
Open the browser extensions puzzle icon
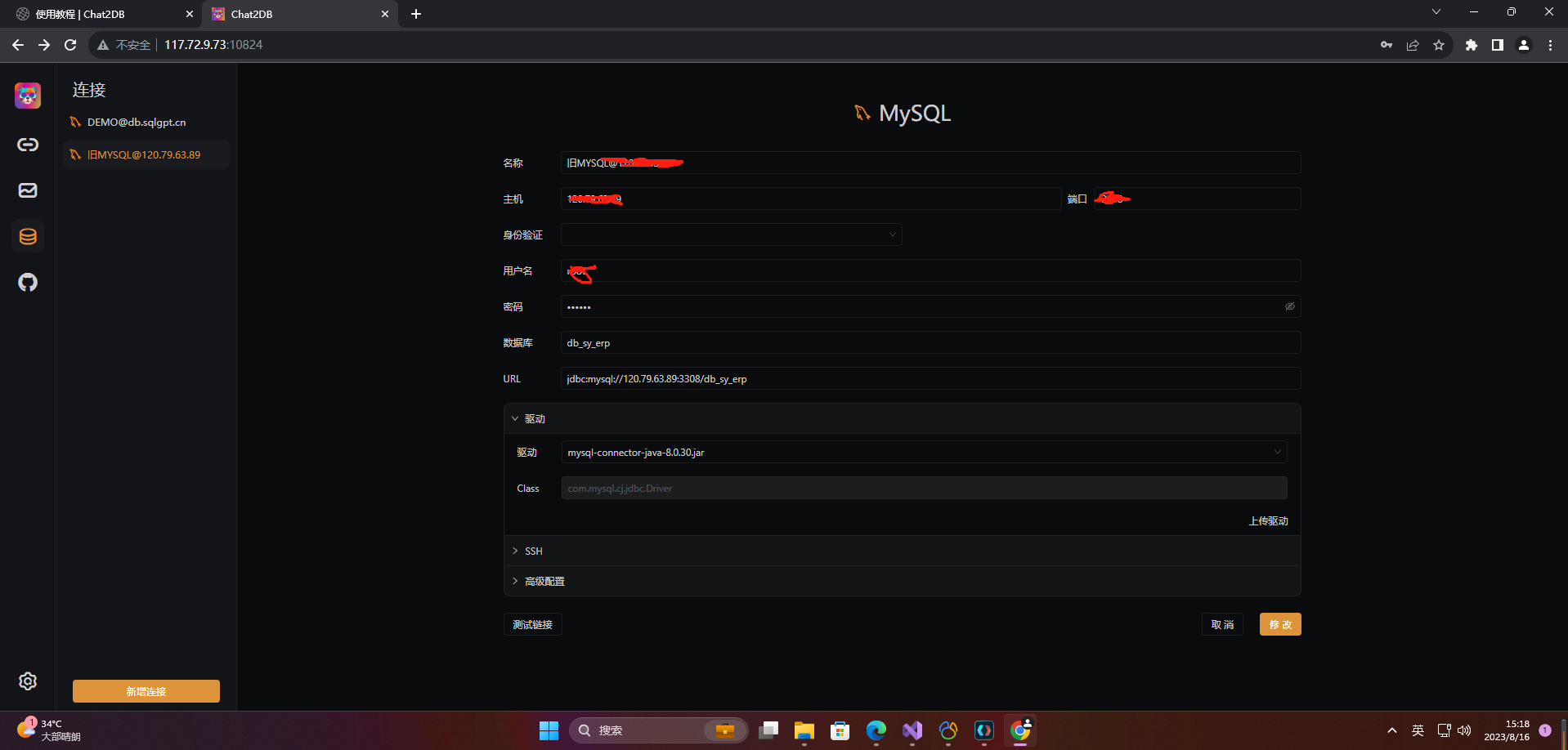pos(1472,45)
